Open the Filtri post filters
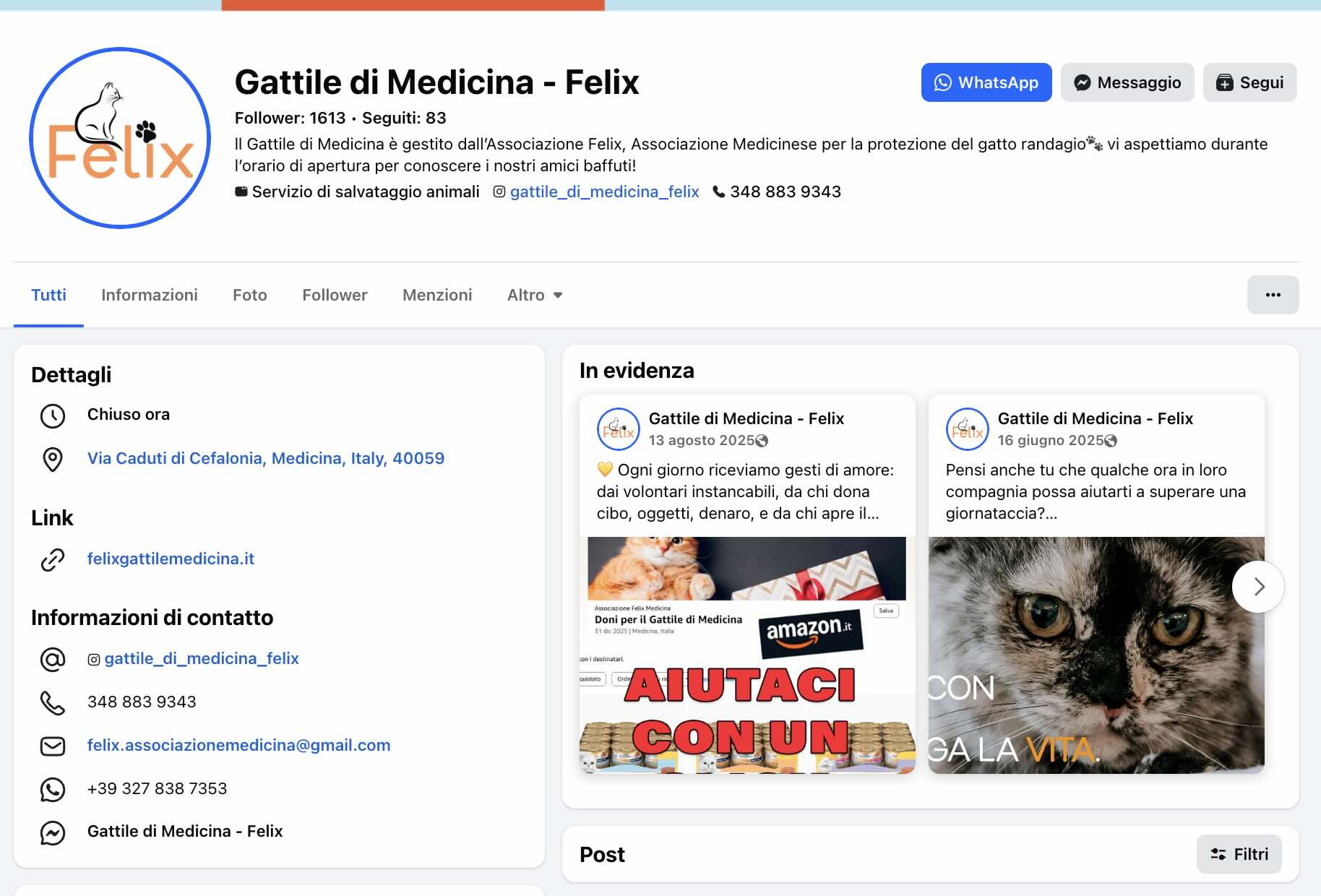 1239,854
